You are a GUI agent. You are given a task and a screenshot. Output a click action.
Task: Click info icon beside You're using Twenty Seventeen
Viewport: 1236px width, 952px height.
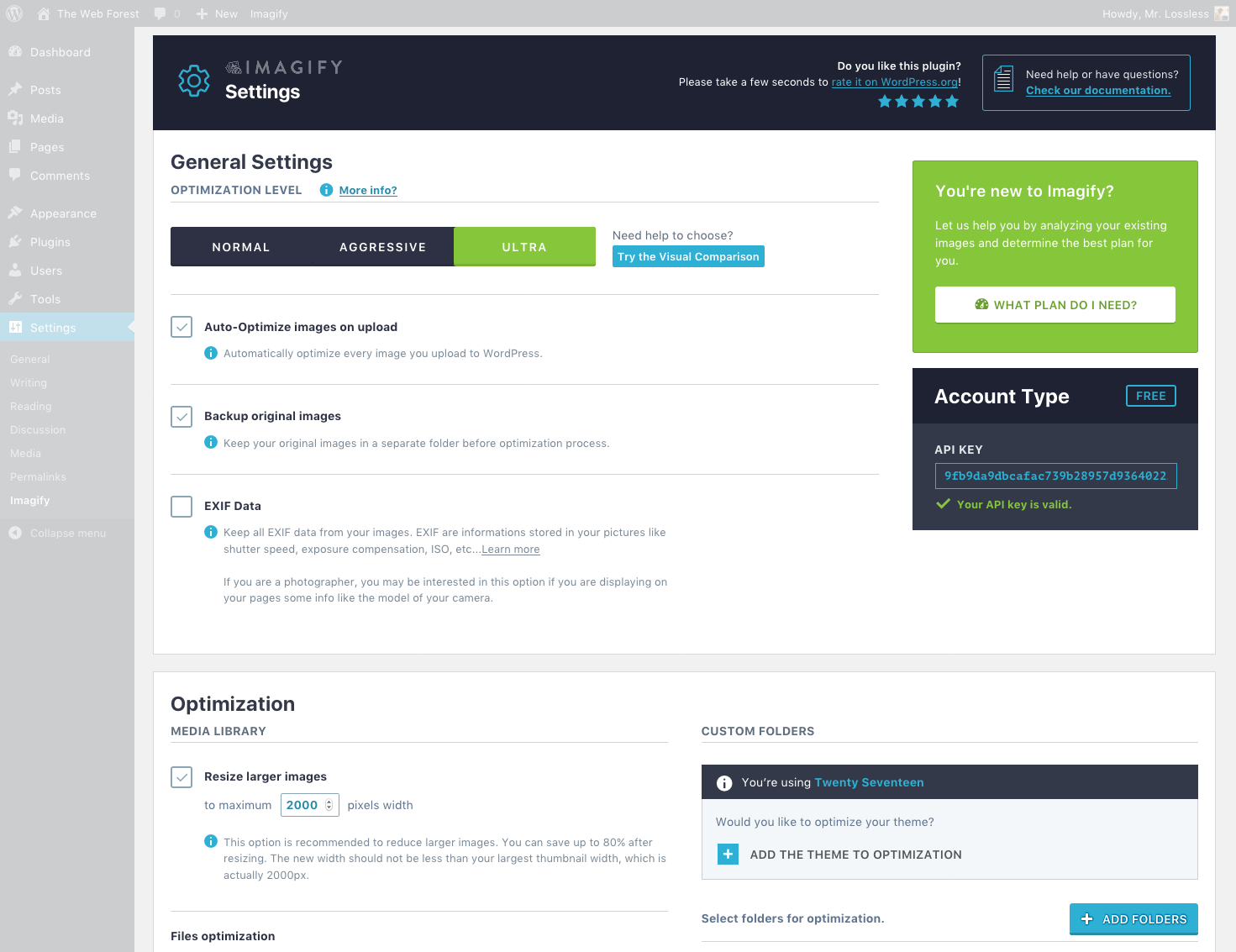click(x=724, y=783)
